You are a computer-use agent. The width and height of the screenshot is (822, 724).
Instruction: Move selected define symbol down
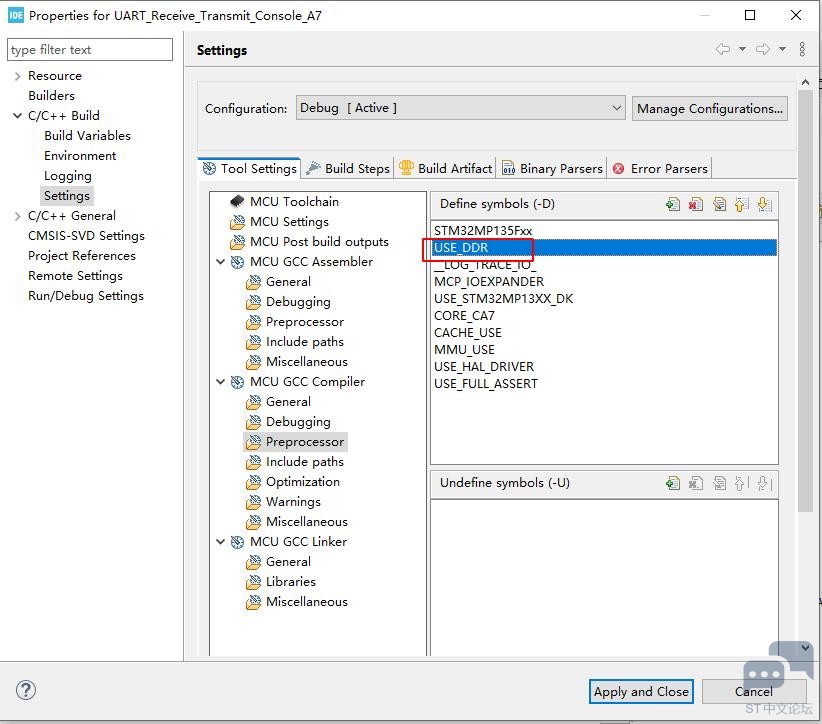coord(764,204)
